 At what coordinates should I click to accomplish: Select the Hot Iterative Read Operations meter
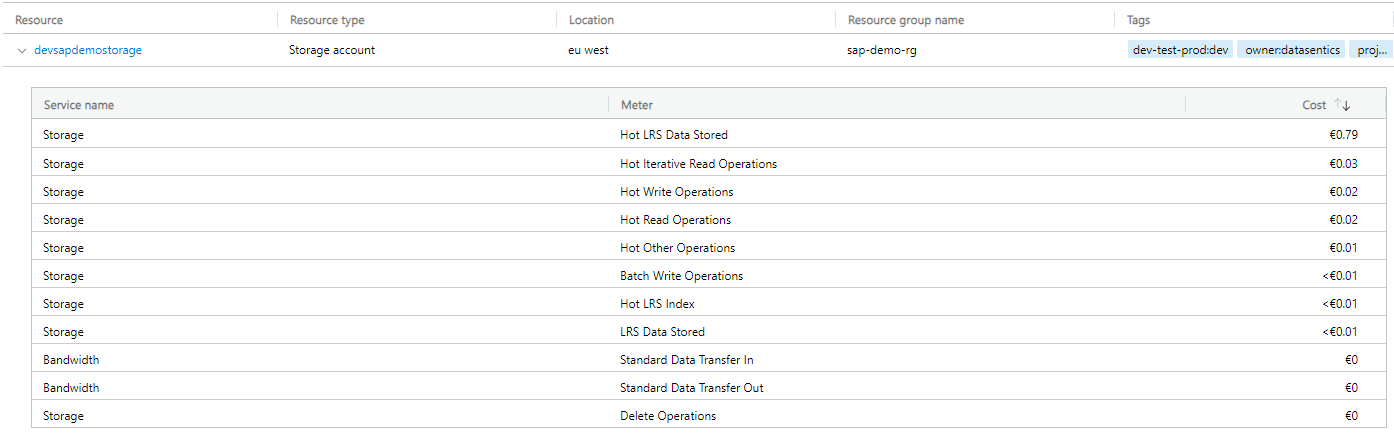pos(698,163)
